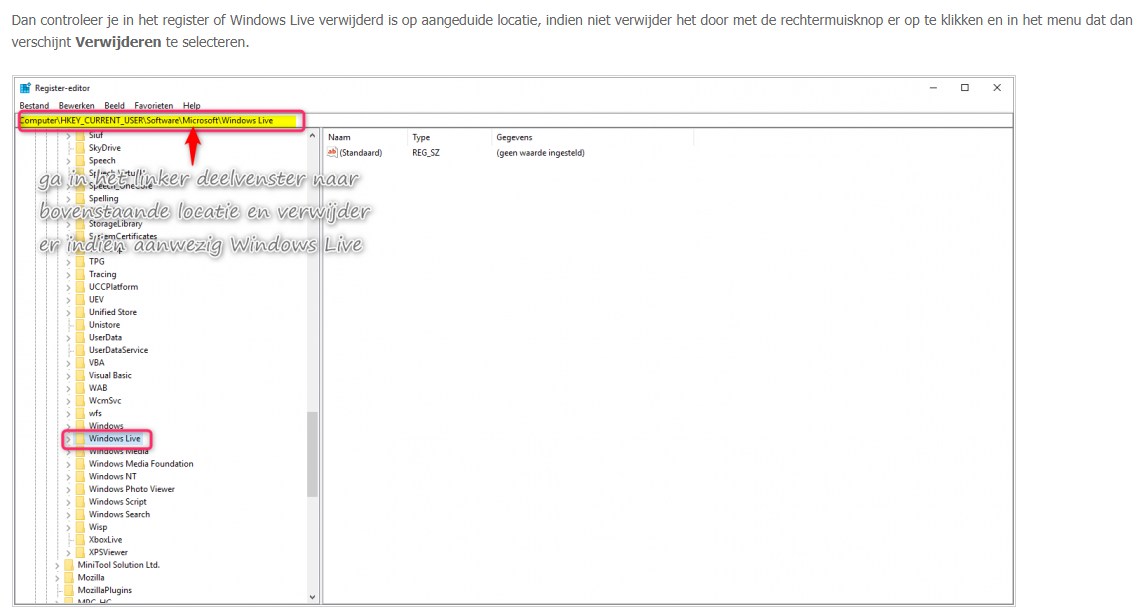The height and width of the screenshot is (613, 1137).
Task: Select the Windows Script key
Action: click(x=117, y=502)
